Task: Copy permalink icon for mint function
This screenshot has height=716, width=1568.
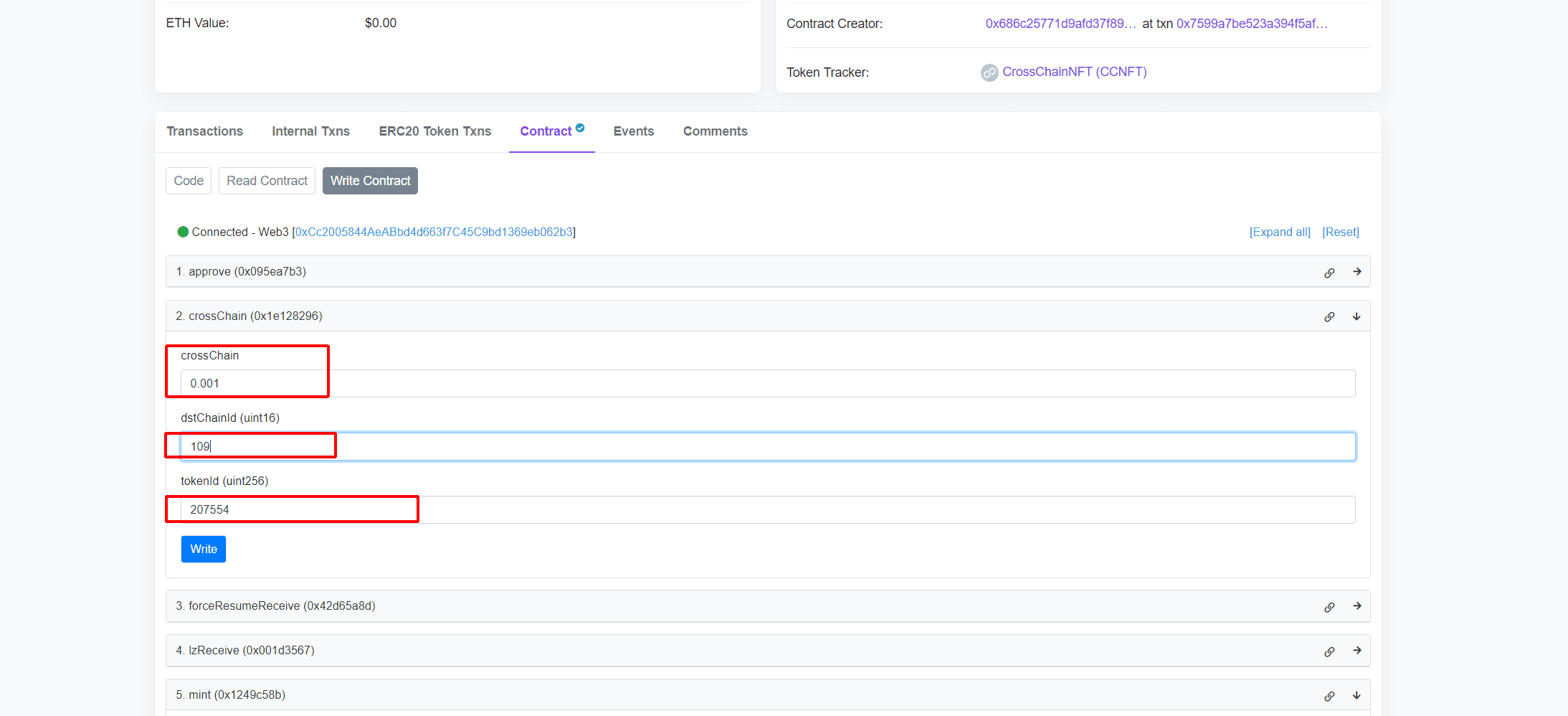Action: [x=1329, y=696]
